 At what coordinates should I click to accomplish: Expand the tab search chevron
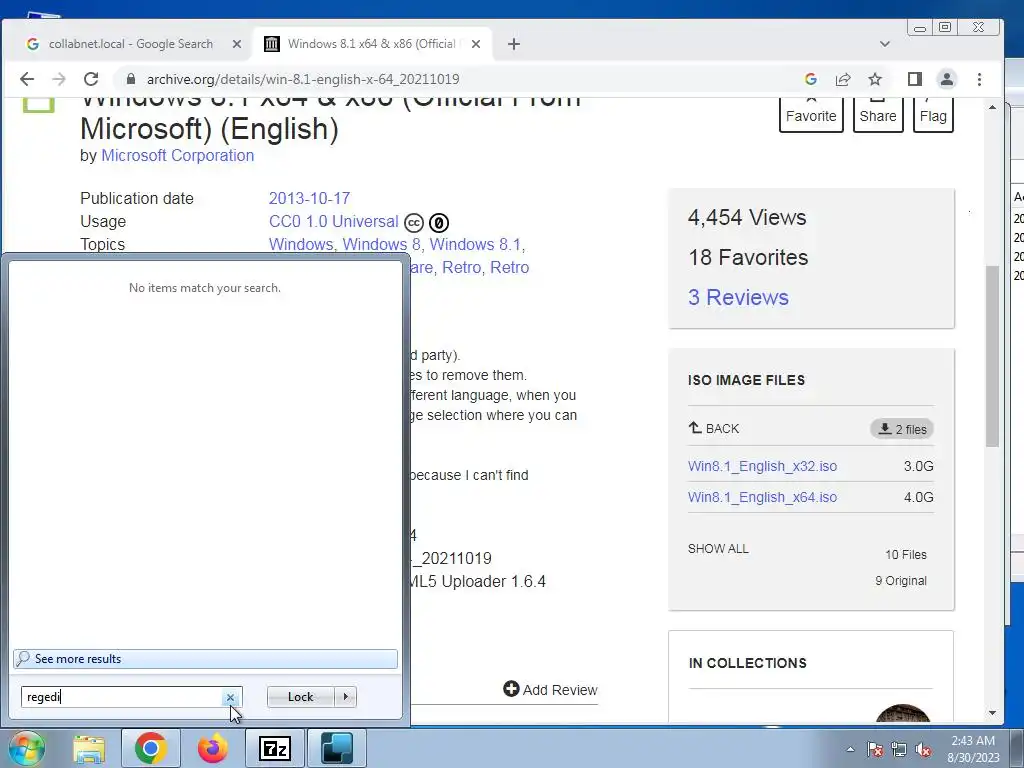click(885, 44)
